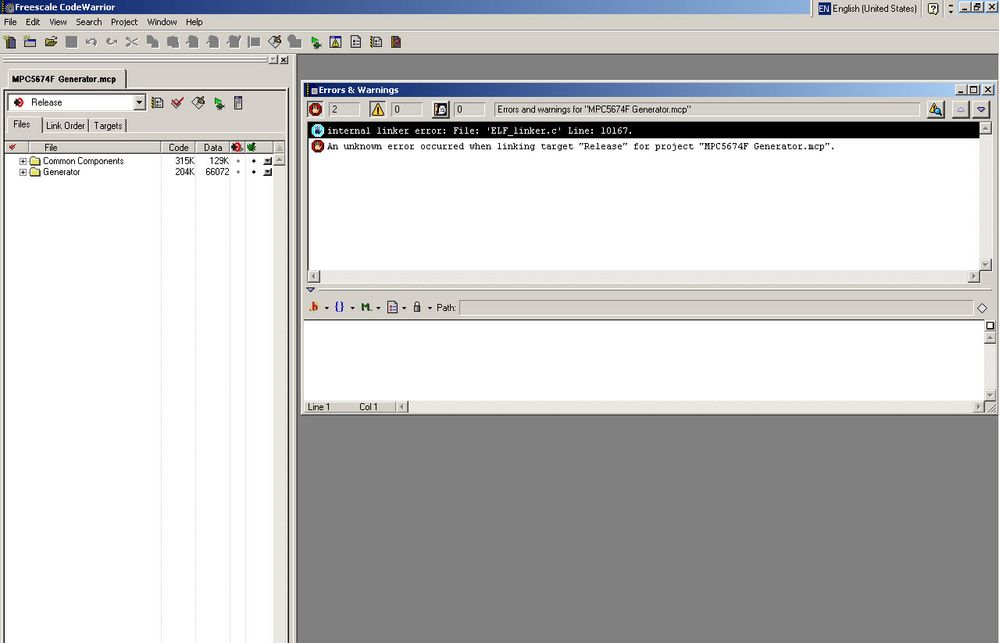Click the Find in error messages icon

click(935, 110)
